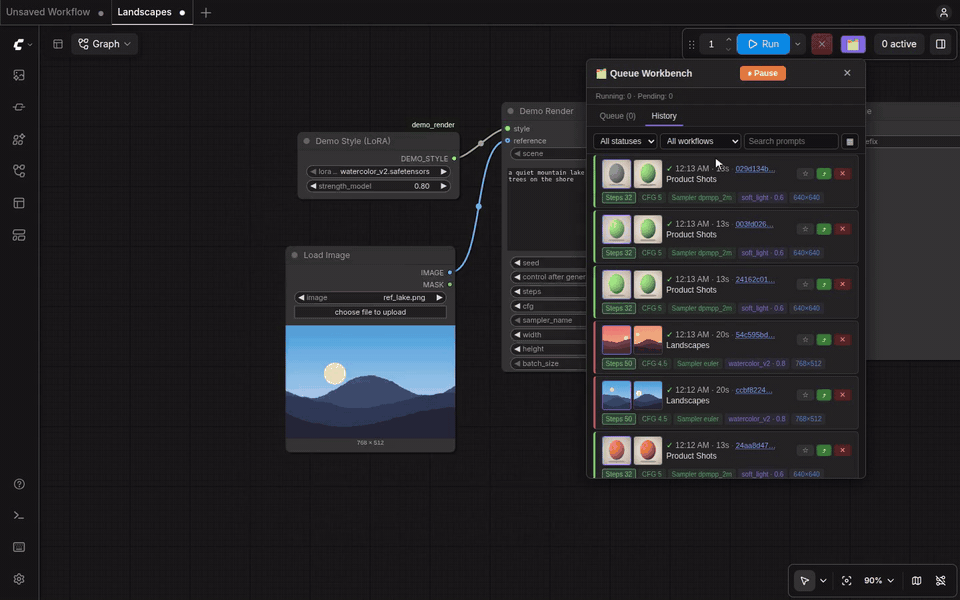Reload the 54c595bd Landscapes entry with green arrow
This screenshot has width=960, height=600.
pyautogui.click(x=824, y=340)
